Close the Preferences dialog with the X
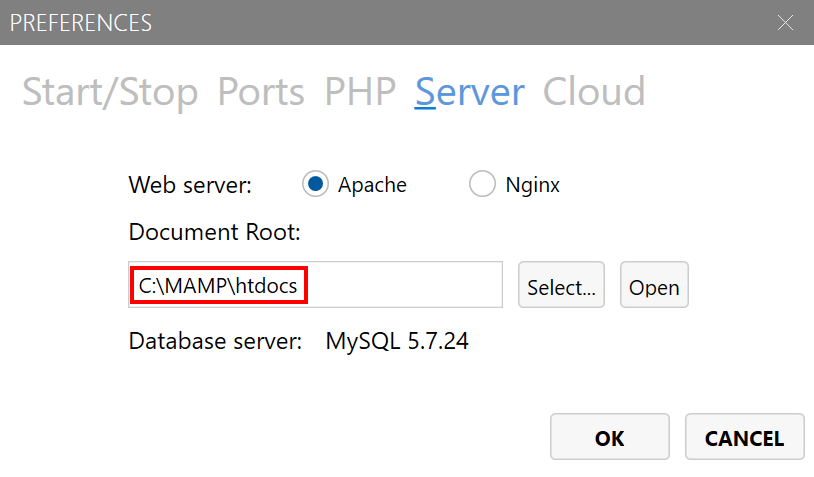 point(786,22)
